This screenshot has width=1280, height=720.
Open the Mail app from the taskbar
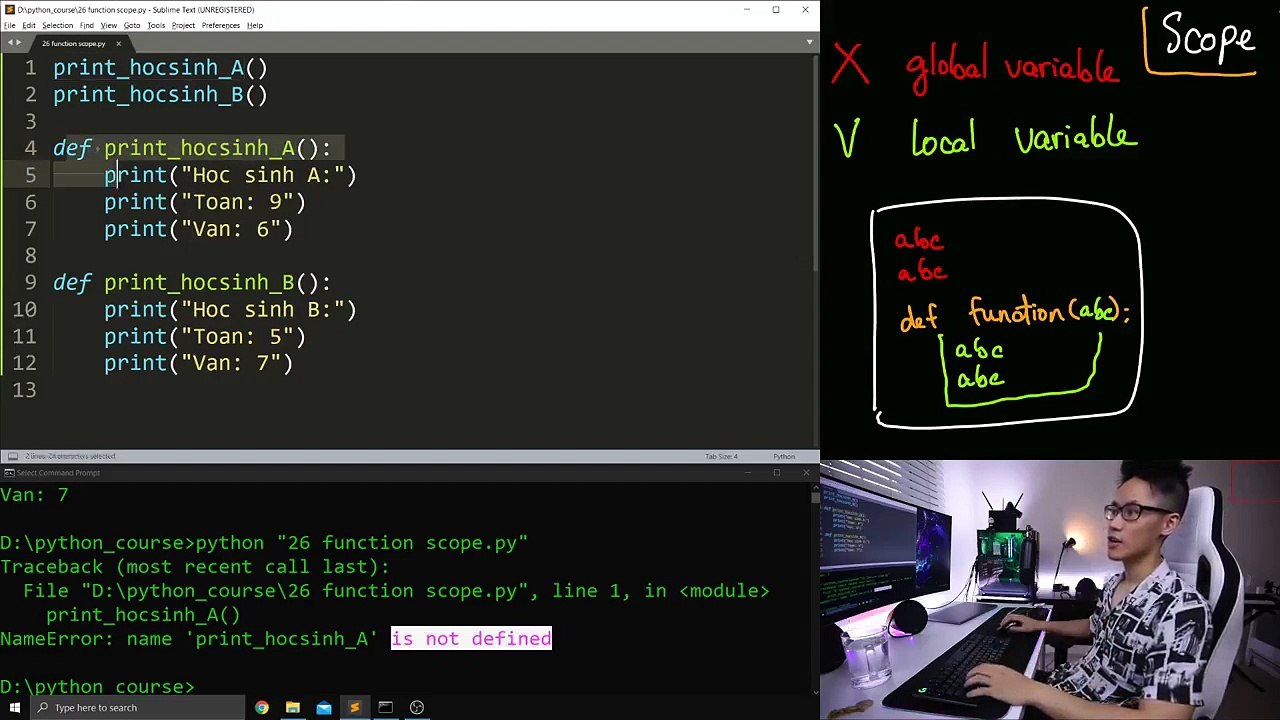coord(324,707)
